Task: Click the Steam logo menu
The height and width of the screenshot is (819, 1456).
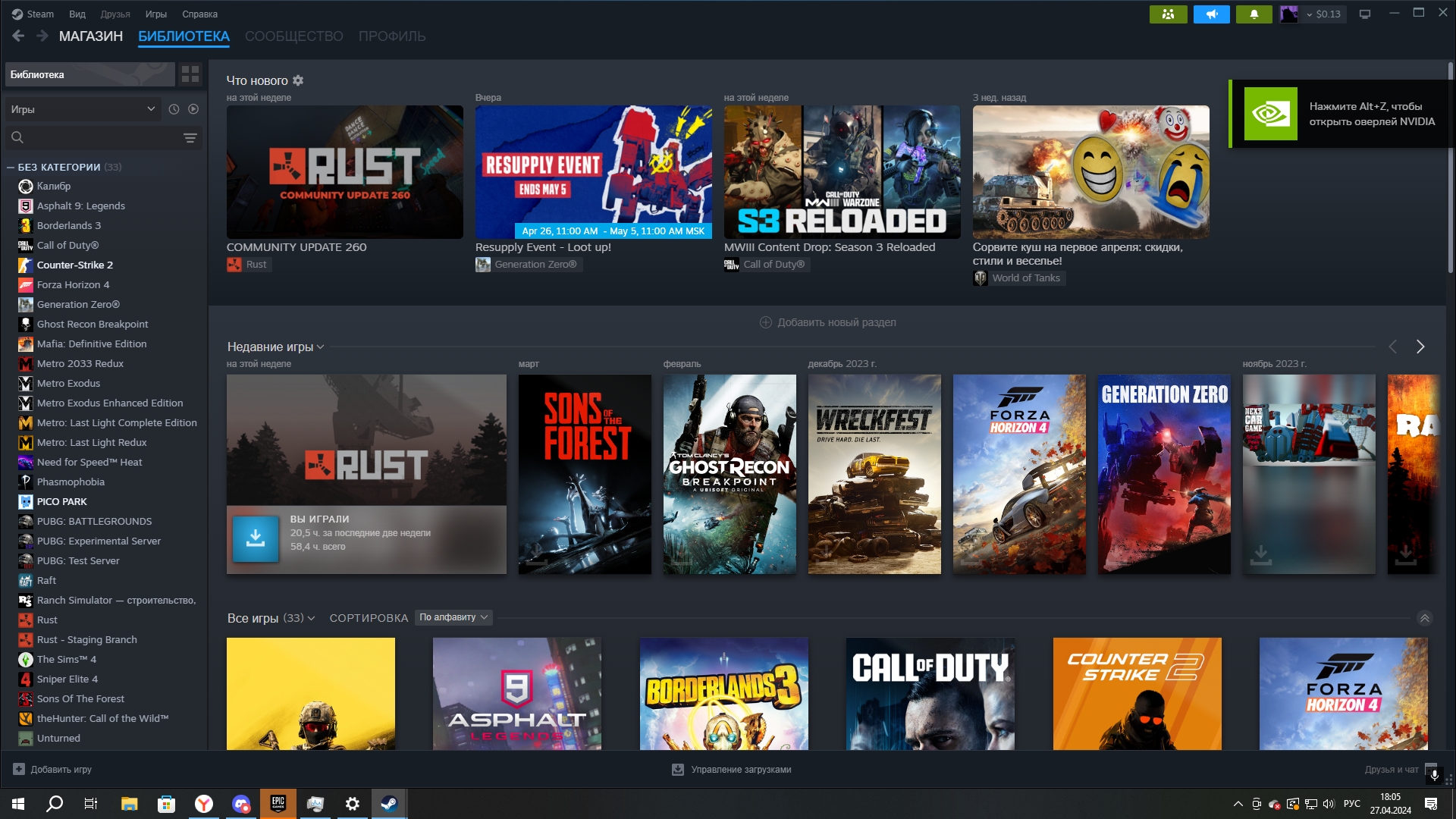Action: 33,14
